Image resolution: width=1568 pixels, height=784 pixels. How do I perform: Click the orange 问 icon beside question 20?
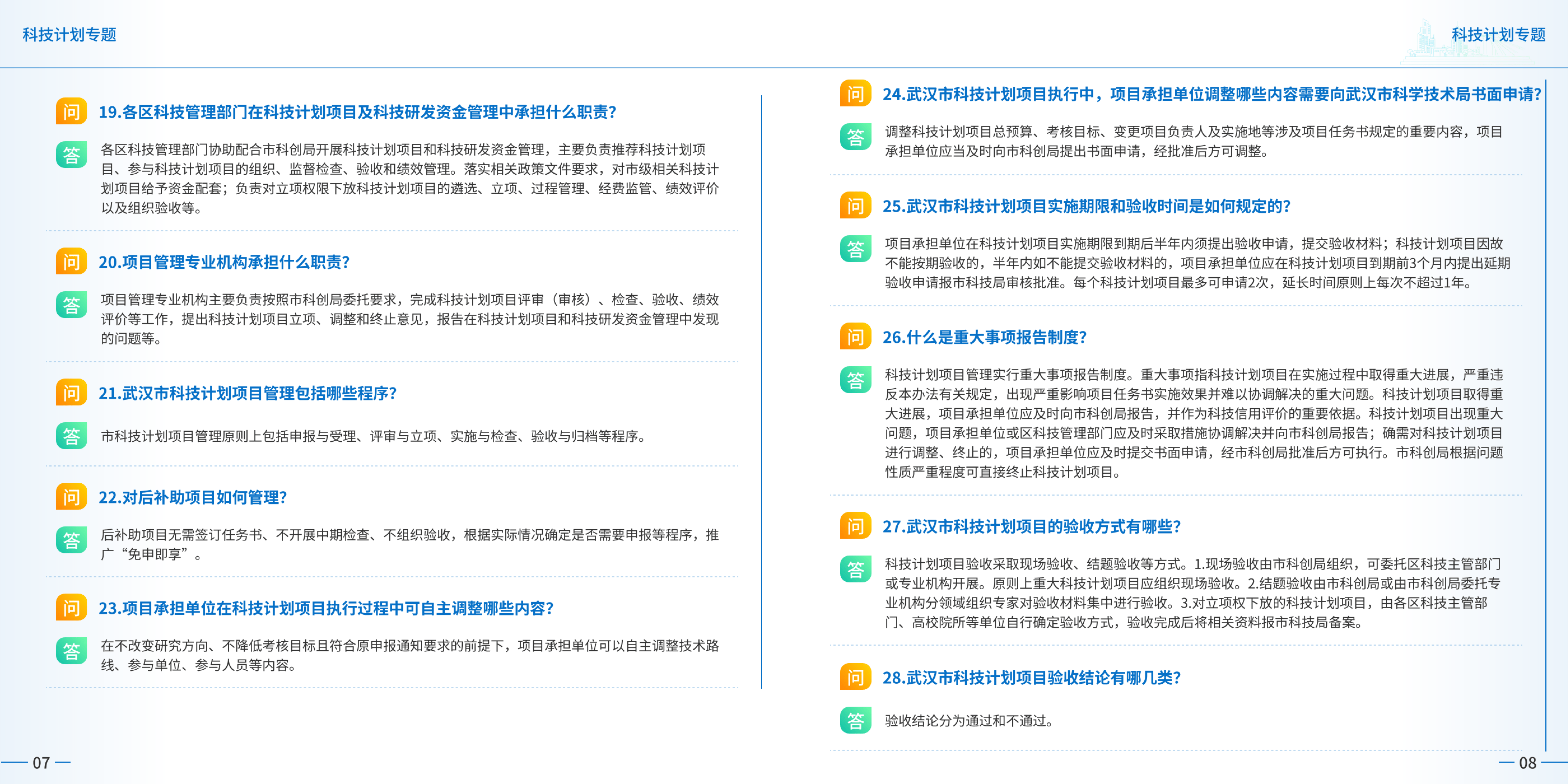(x=71, y=262)
